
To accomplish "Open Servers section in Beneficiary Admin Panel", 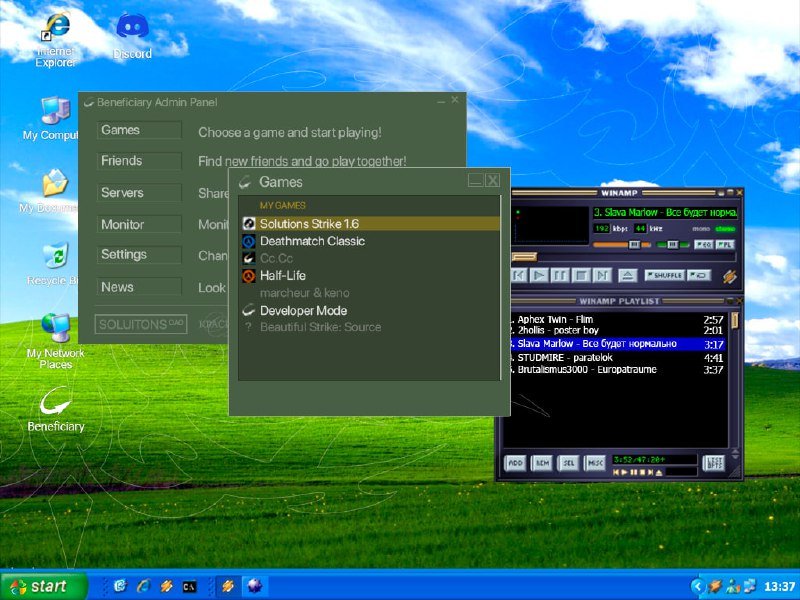I will point(139,193).
